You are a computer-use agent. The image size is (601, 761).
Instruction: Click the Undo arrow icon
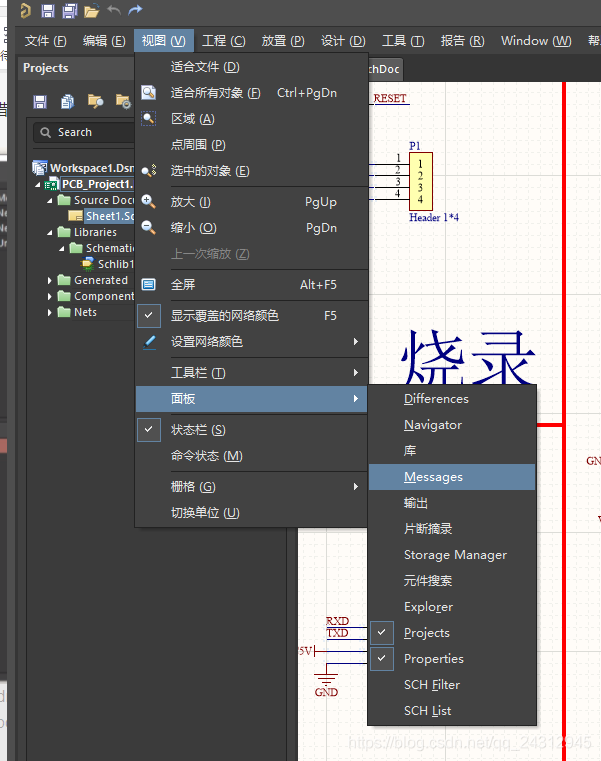[114, 10]
